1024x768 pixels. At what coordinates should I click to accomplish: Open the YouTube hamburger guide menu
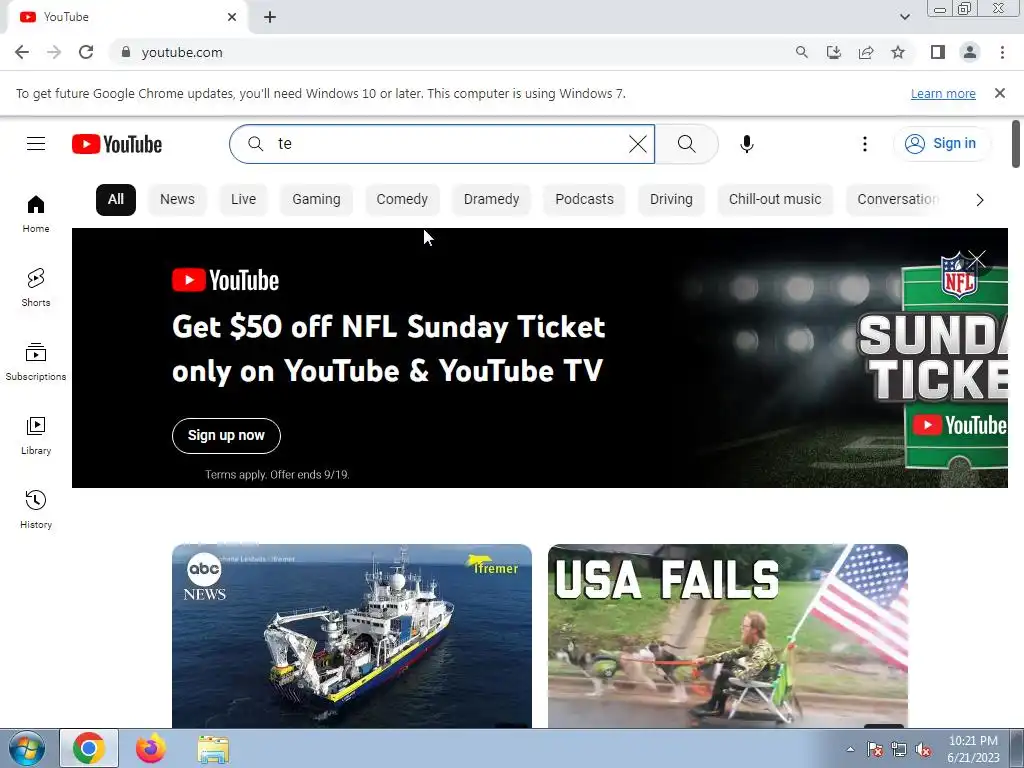click(36, 144)
